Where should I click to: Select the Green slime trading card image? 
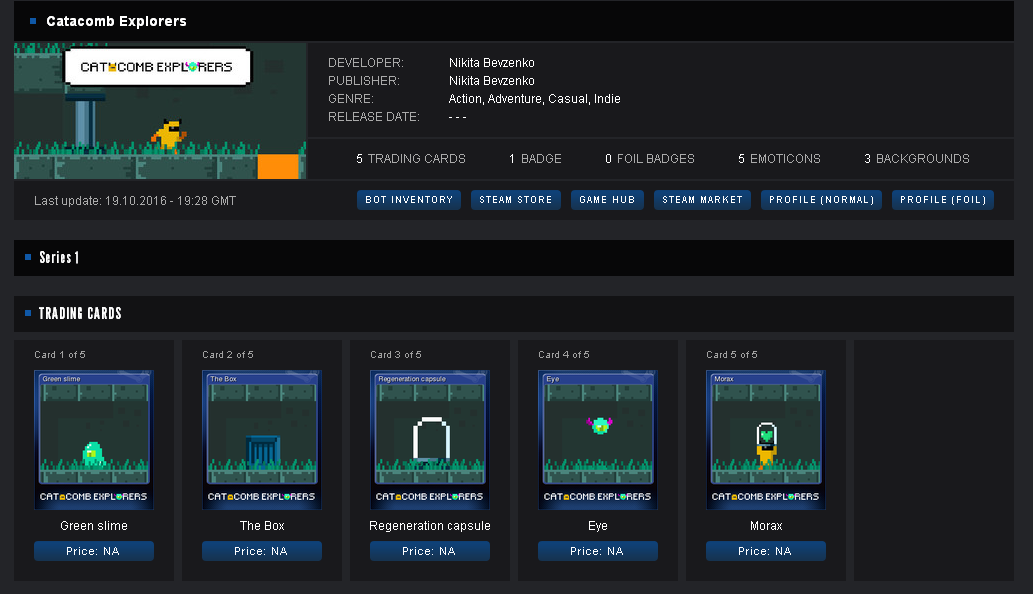[94, 439]
